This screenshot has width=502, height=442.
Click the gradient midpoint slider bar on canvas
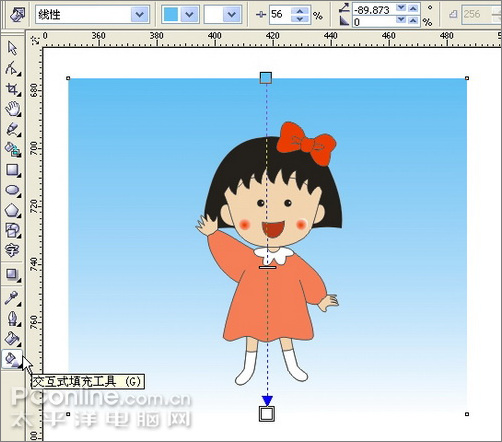[x=267, y=267]
